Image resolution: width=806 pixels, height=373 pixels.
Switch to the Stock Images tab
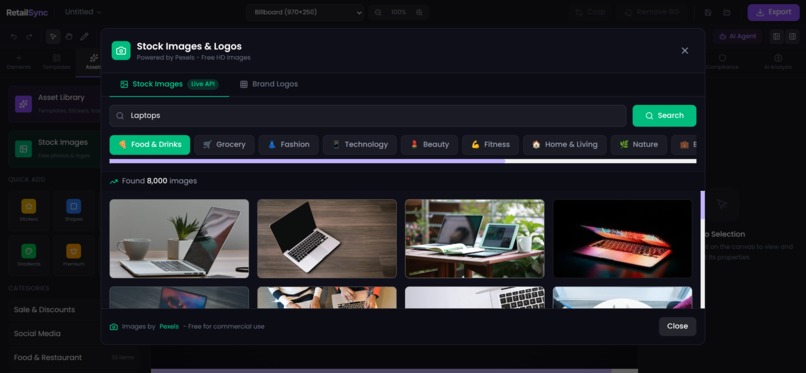pyautogui.click(x=169, y=84)
